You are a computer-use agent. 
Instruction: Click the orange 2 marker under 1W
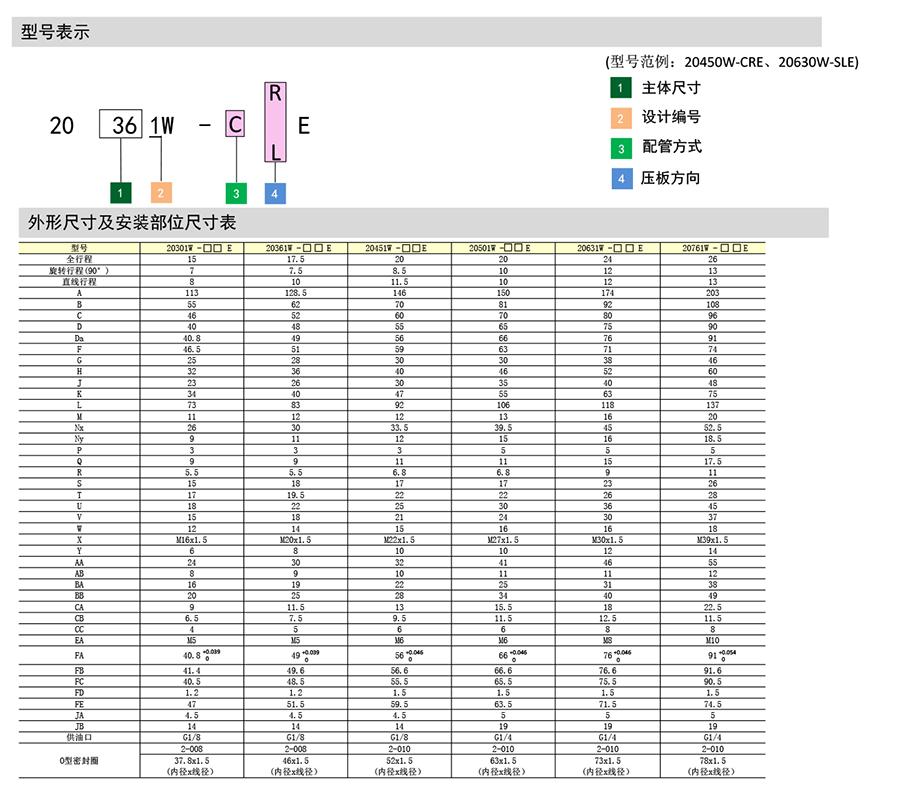[162, 193]
